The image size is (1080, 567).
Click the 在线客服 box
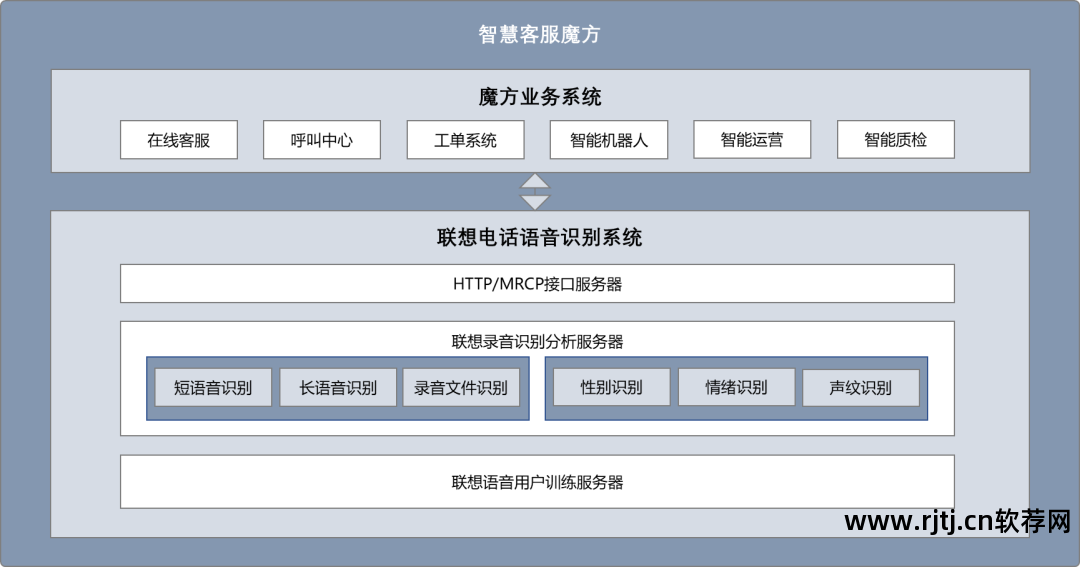(x=179, y=140)
